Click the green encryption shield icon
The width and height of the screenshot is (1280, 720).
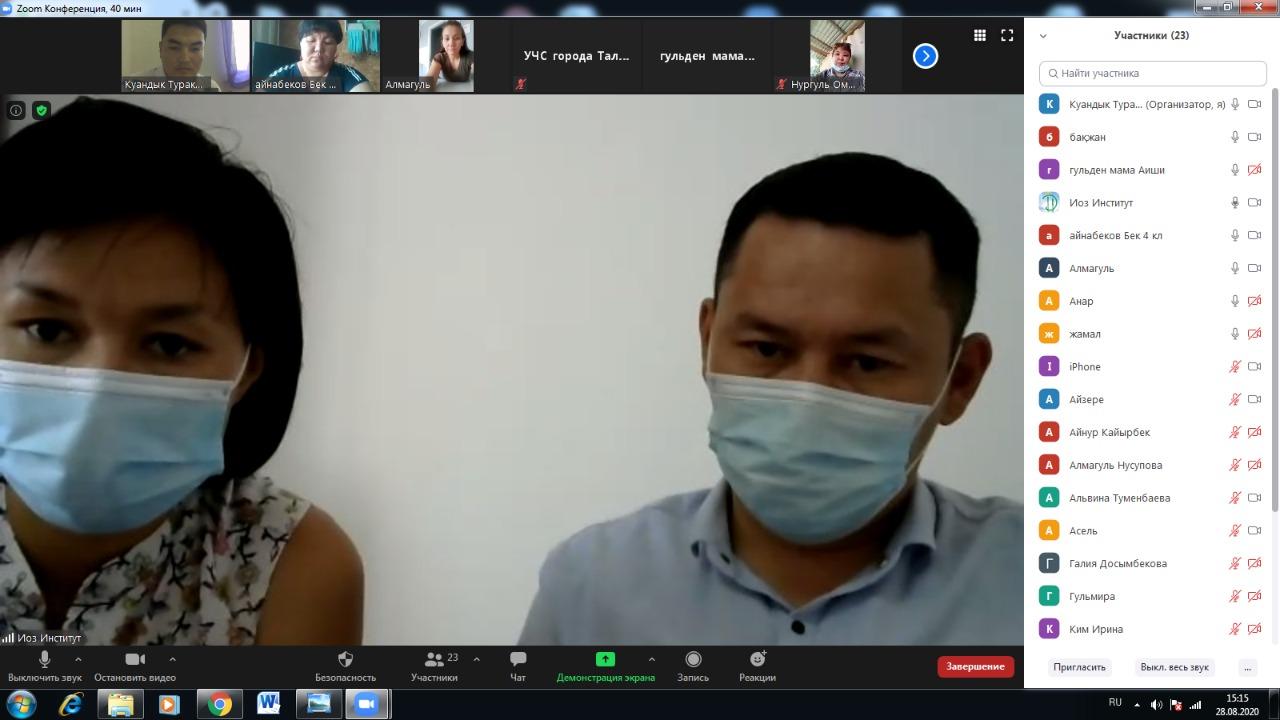tap(41, 110)
